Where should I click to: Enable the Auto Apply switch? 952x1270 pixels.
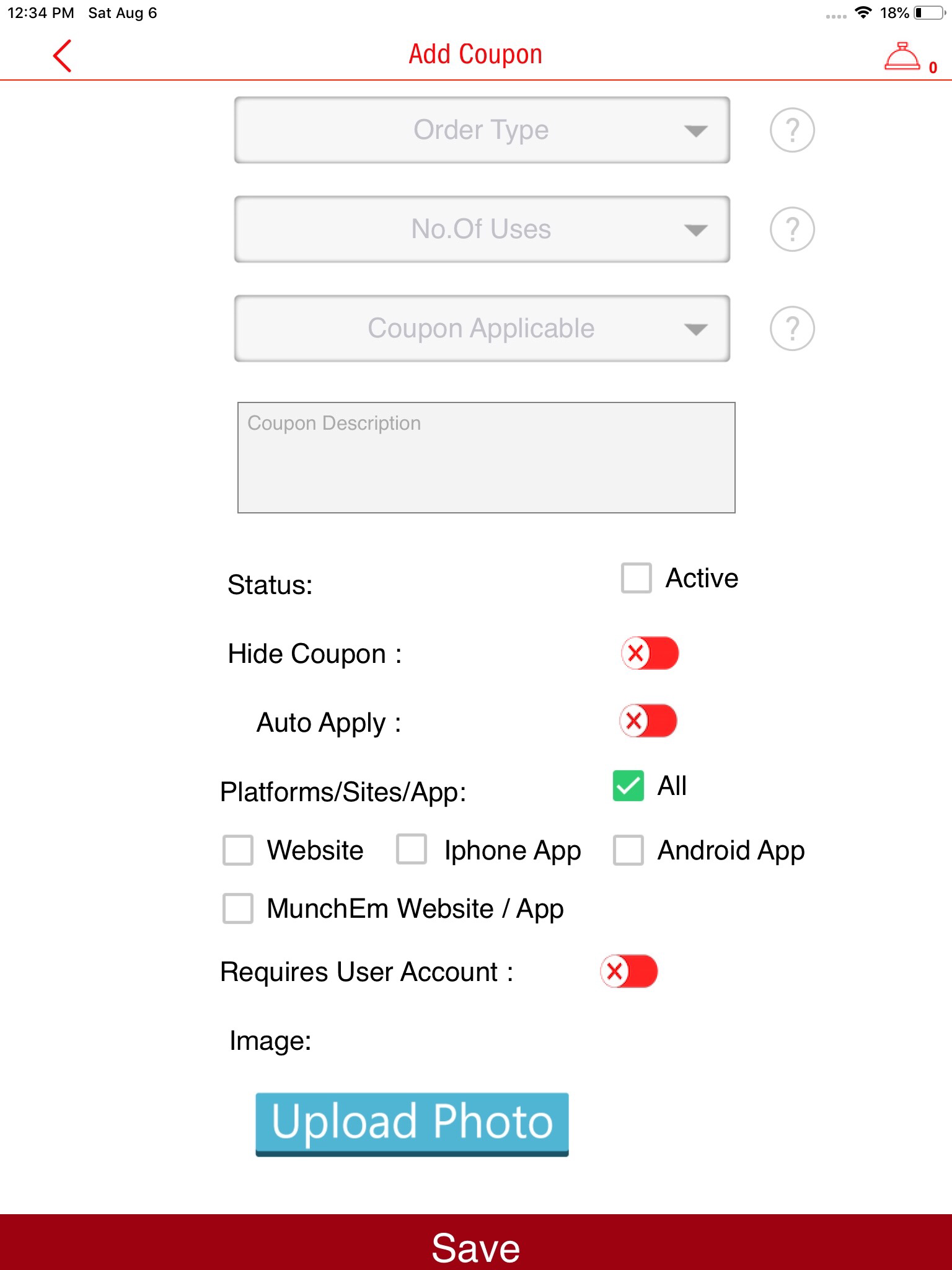648,721
